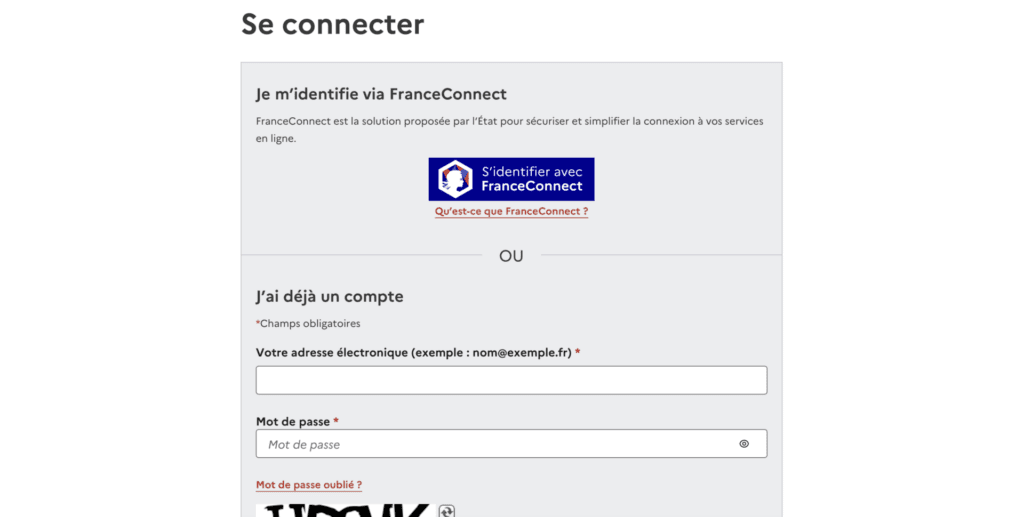Click the FranceConnect description paragraph
The height and width of the screenshot is (517, 1024).
point(509,129)
